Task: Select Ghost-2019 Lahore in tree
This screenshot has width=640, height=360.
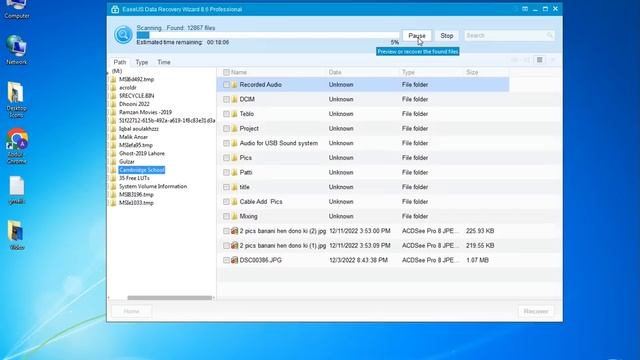Action: tap(142, 153)
